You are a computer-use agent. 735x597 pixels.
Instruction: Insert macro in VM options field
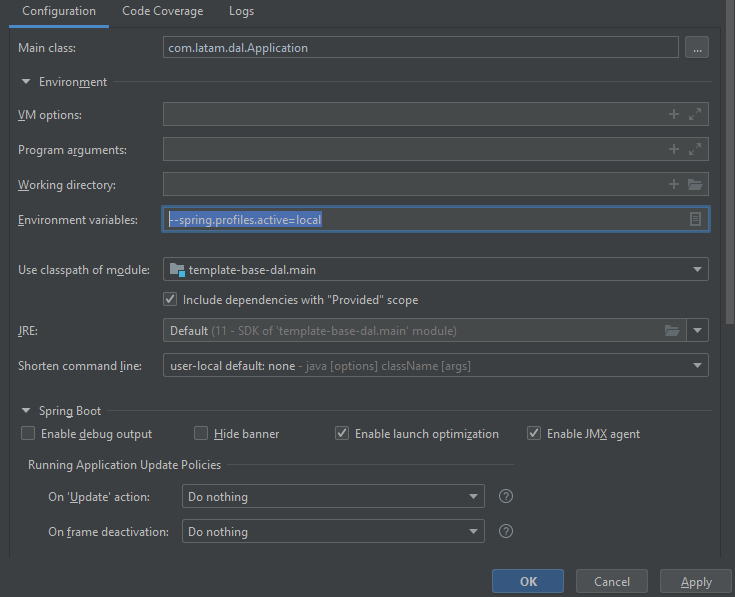pyautogui.click(x=674, y=114)
